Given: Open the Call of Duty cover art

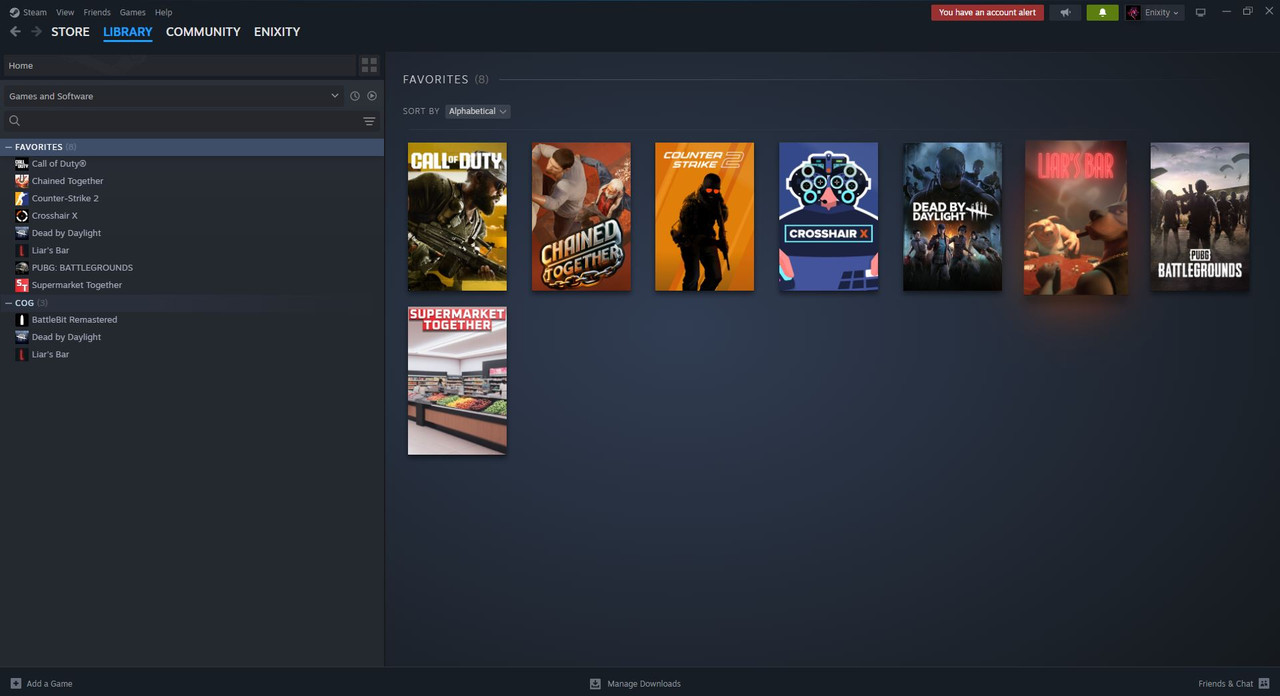Looking at the screenshot, I should click(x=457, y=217).
